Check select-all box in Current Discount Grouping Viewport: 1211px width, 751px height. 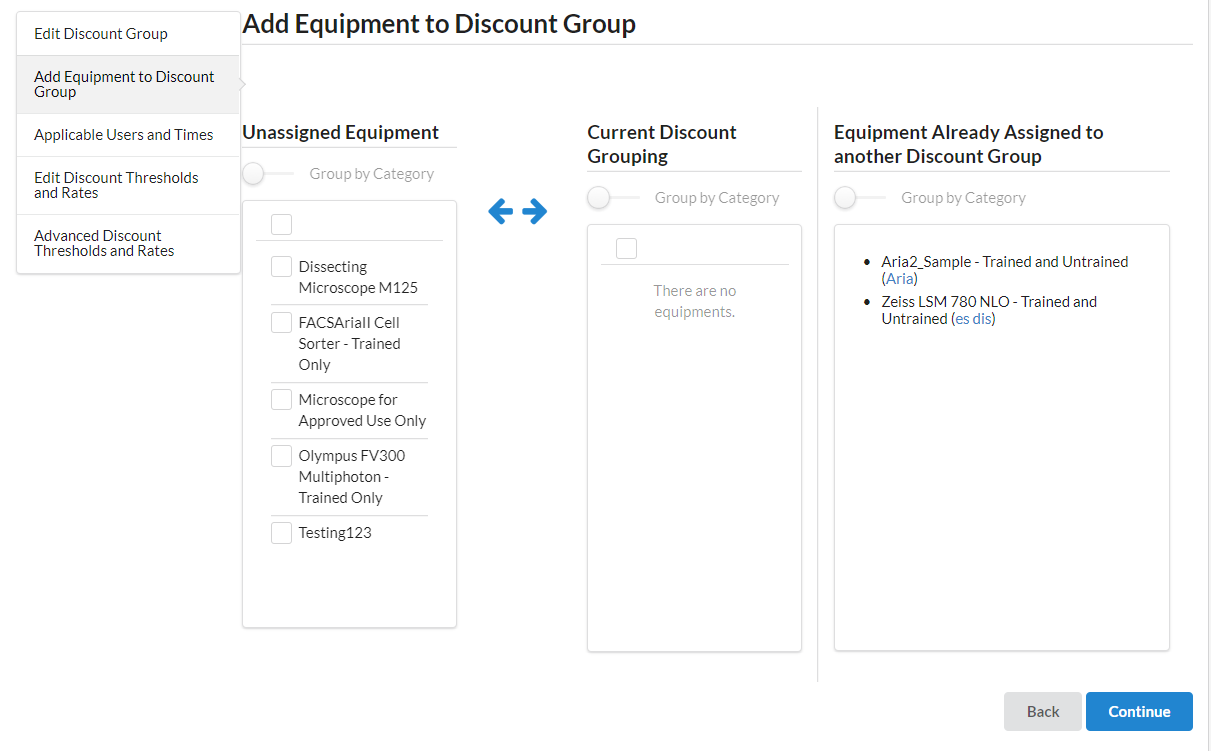point(627,248)
